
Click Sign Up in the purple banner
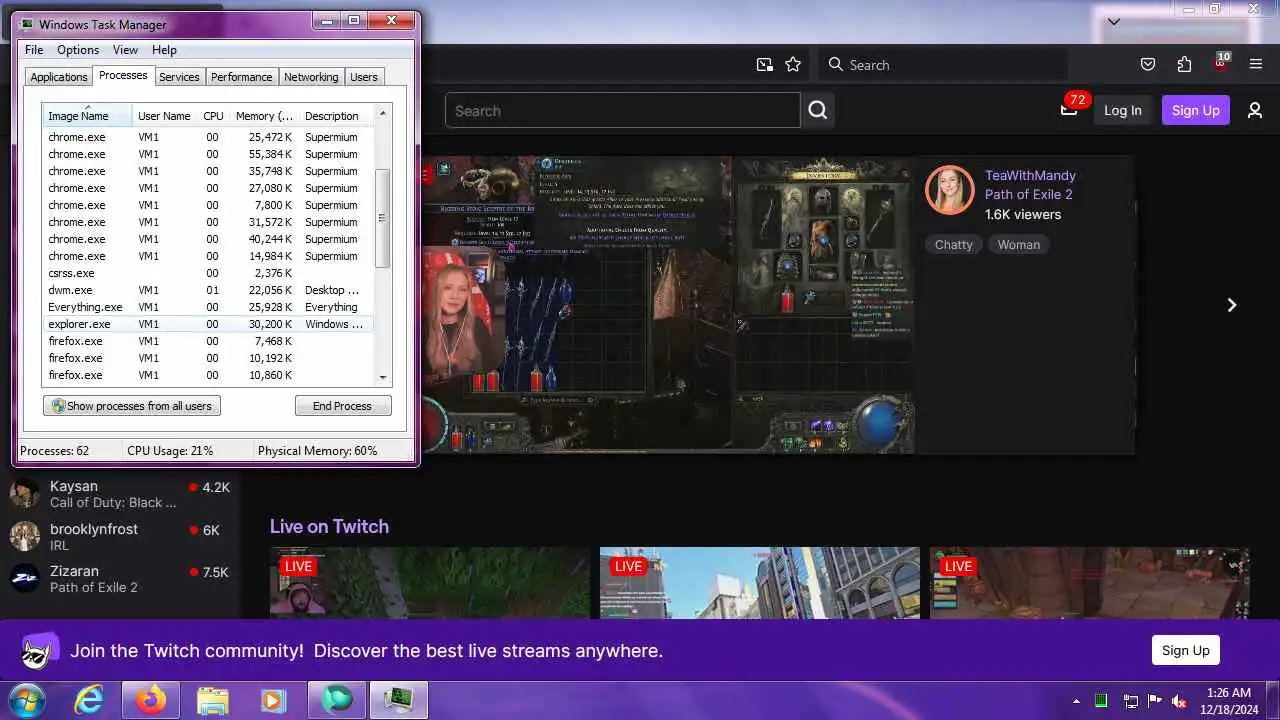[1185, 650]
